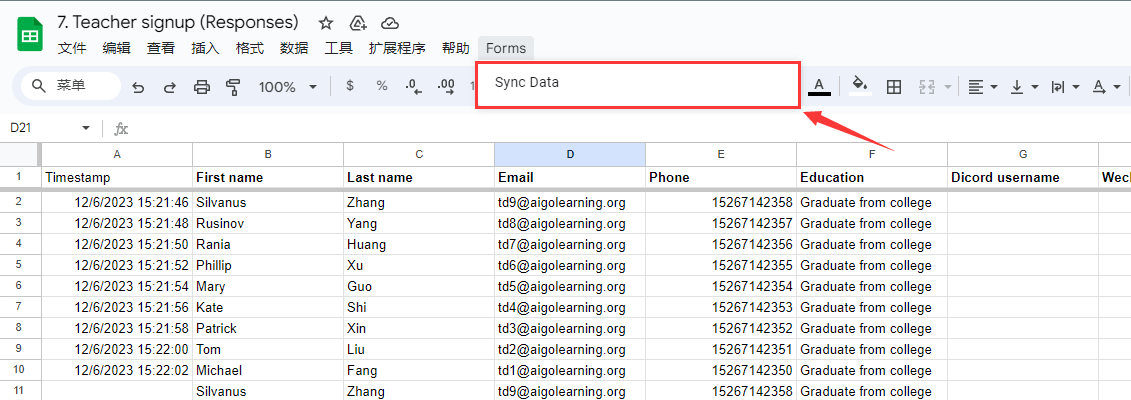Star this spreadsheet document
The width and height of the screenshot is (1131, 400).
[326, 22]
